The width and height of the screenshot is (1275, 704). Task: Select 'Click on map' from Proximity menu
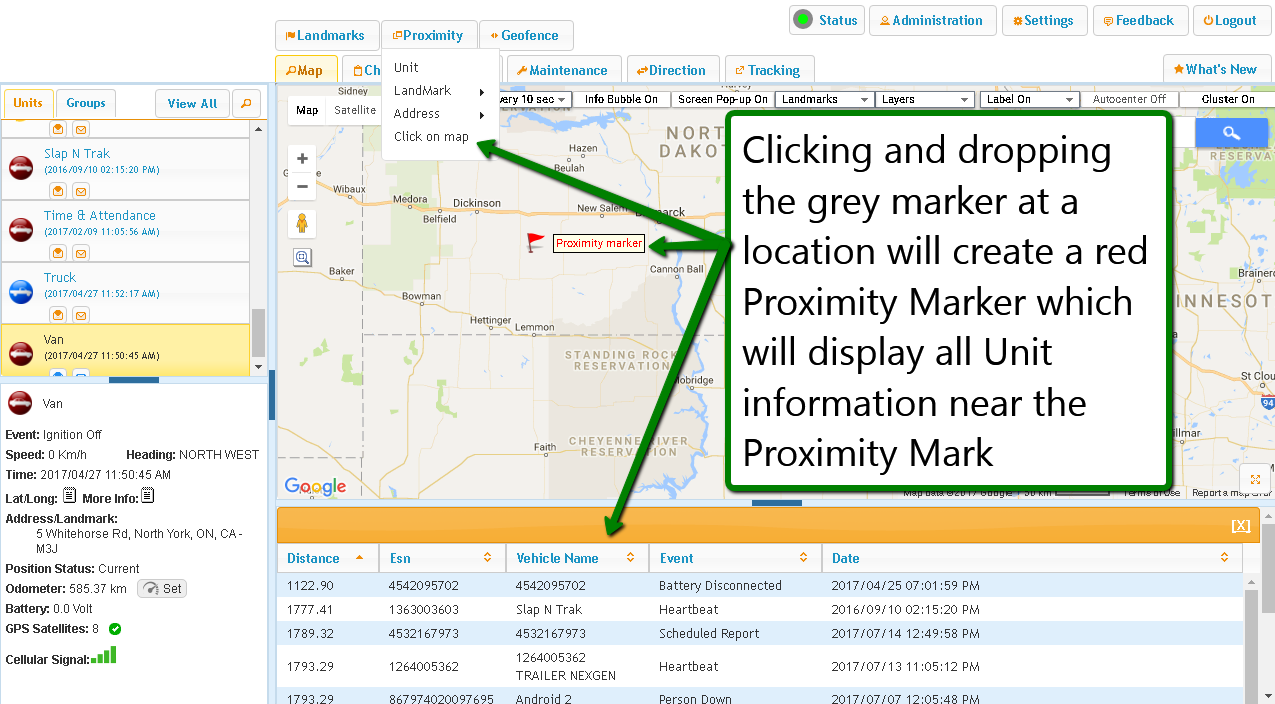point(431,137)
